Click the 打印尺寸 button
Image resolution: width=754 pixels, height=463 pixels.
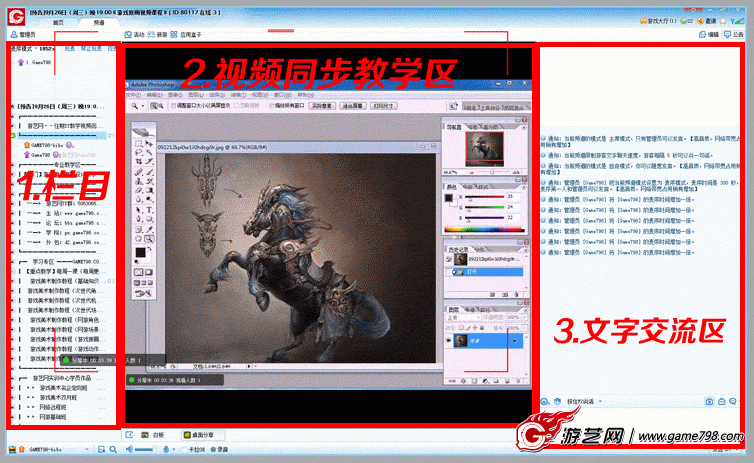pos(383,106)
